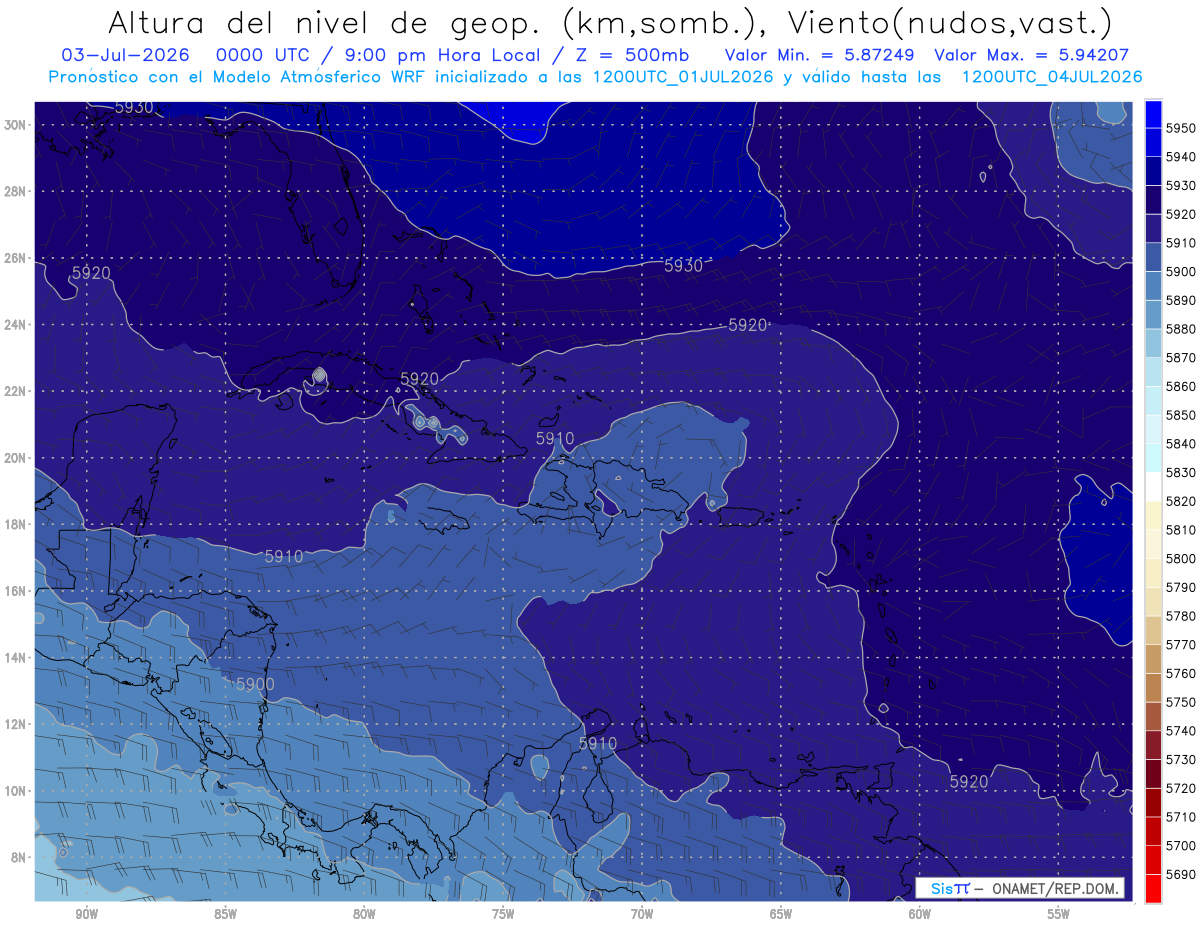The height and width of the screenshot is (927, 1200).
Task: Click the 'Valor Min. = 5.87249' text
Action: (x=820, y=55)
